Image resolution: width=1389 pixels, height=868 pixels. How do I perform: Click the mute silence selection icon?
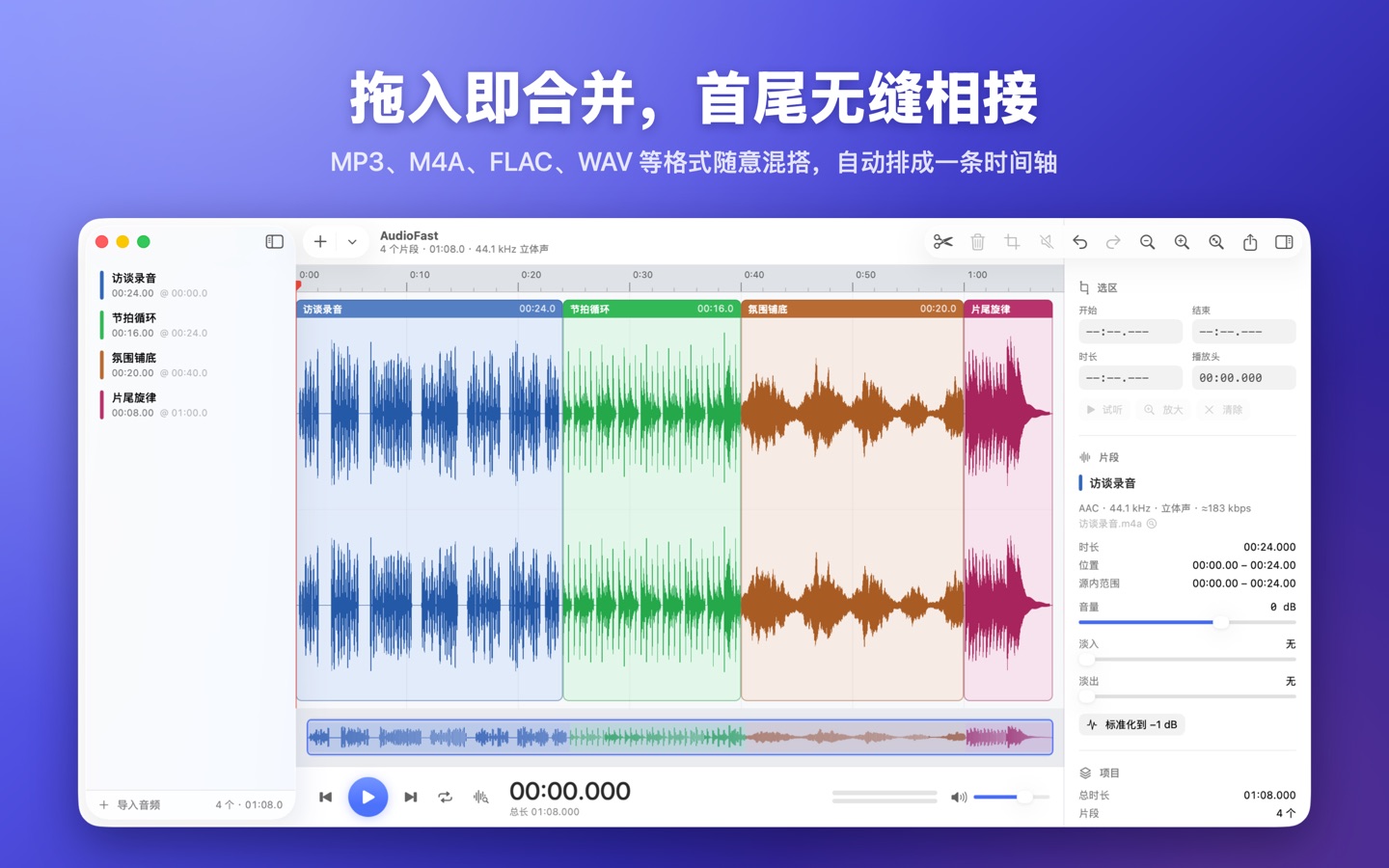click(x=1047, y=242)
